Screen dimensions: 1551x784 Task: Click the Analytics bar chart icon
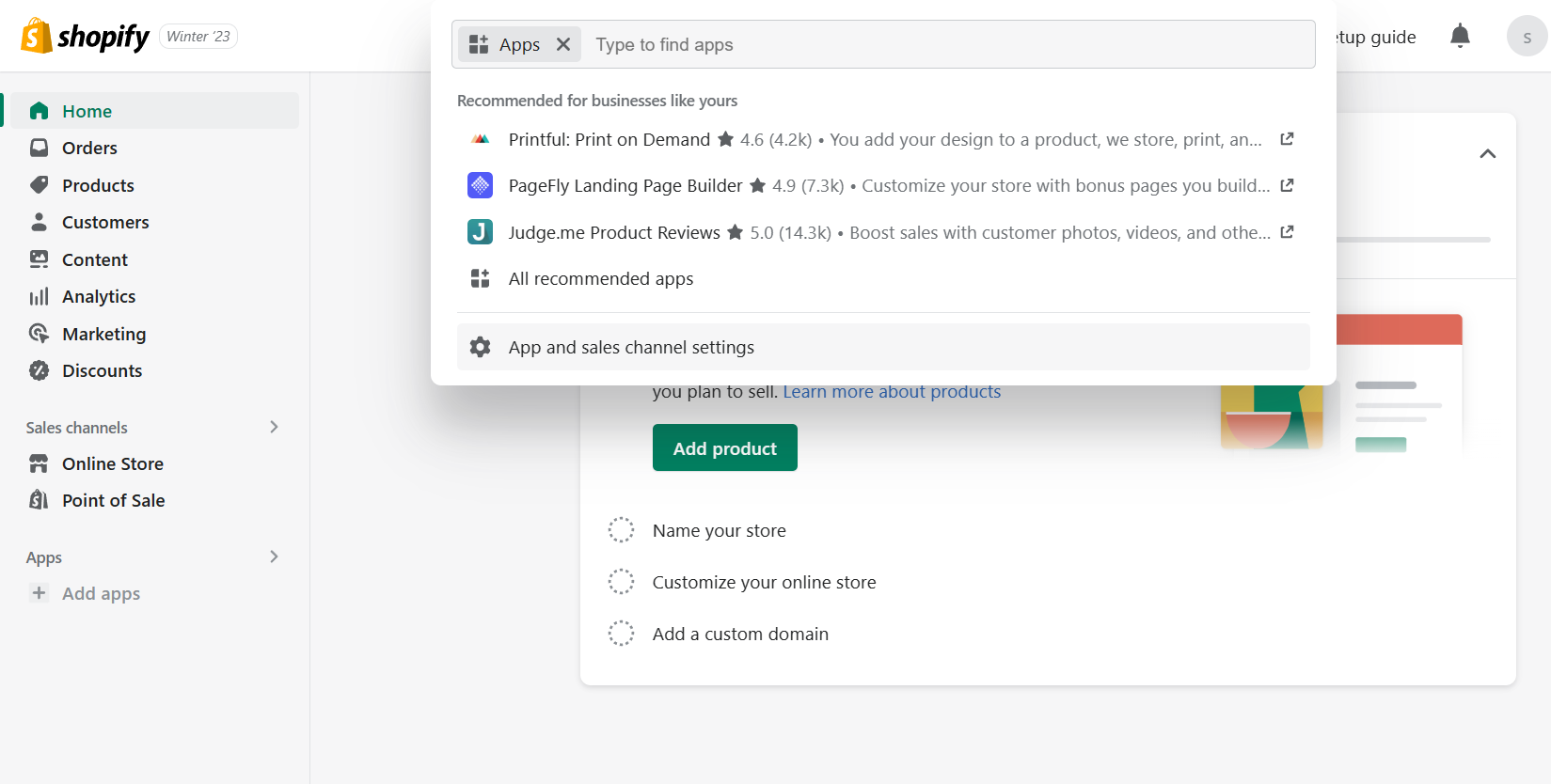coord(39,296)
